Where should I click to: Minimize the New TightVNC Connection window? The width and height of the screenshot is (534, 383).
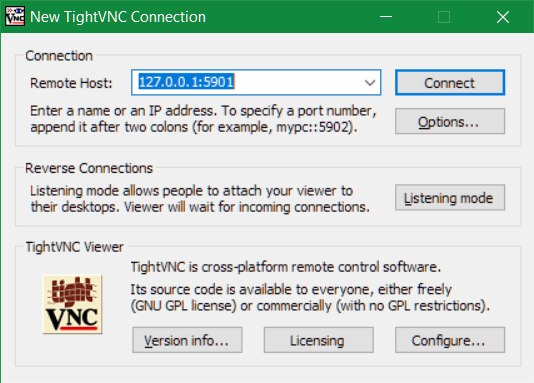tap(386, 16)
